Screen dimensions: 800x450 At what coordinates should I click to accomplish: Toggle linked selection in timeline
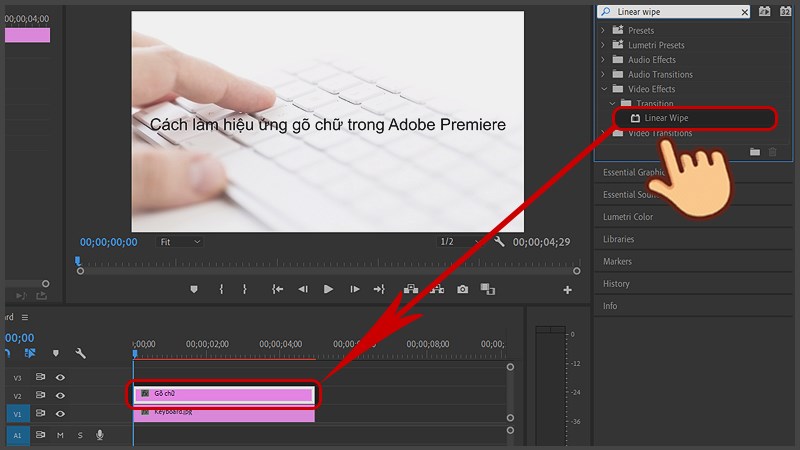[x=30, y=353]
